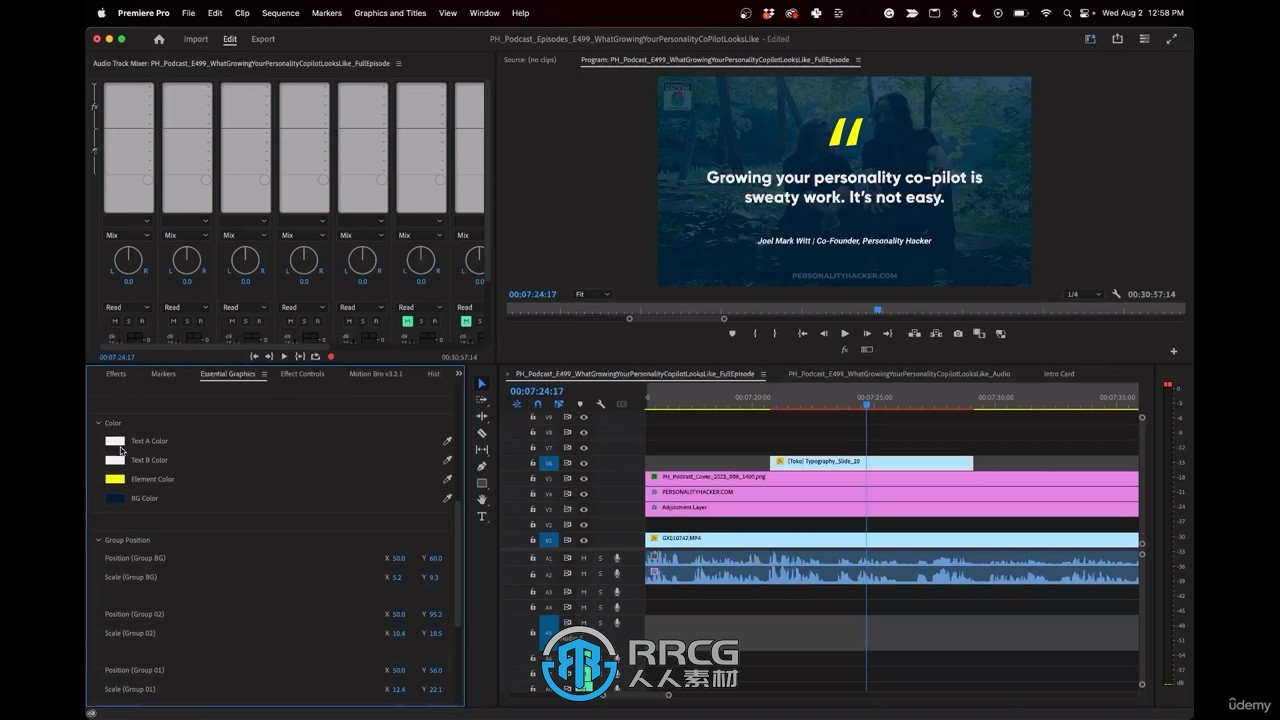Toggle V6 track targeting
1280x720 pixels.
(x=548, y=463)
